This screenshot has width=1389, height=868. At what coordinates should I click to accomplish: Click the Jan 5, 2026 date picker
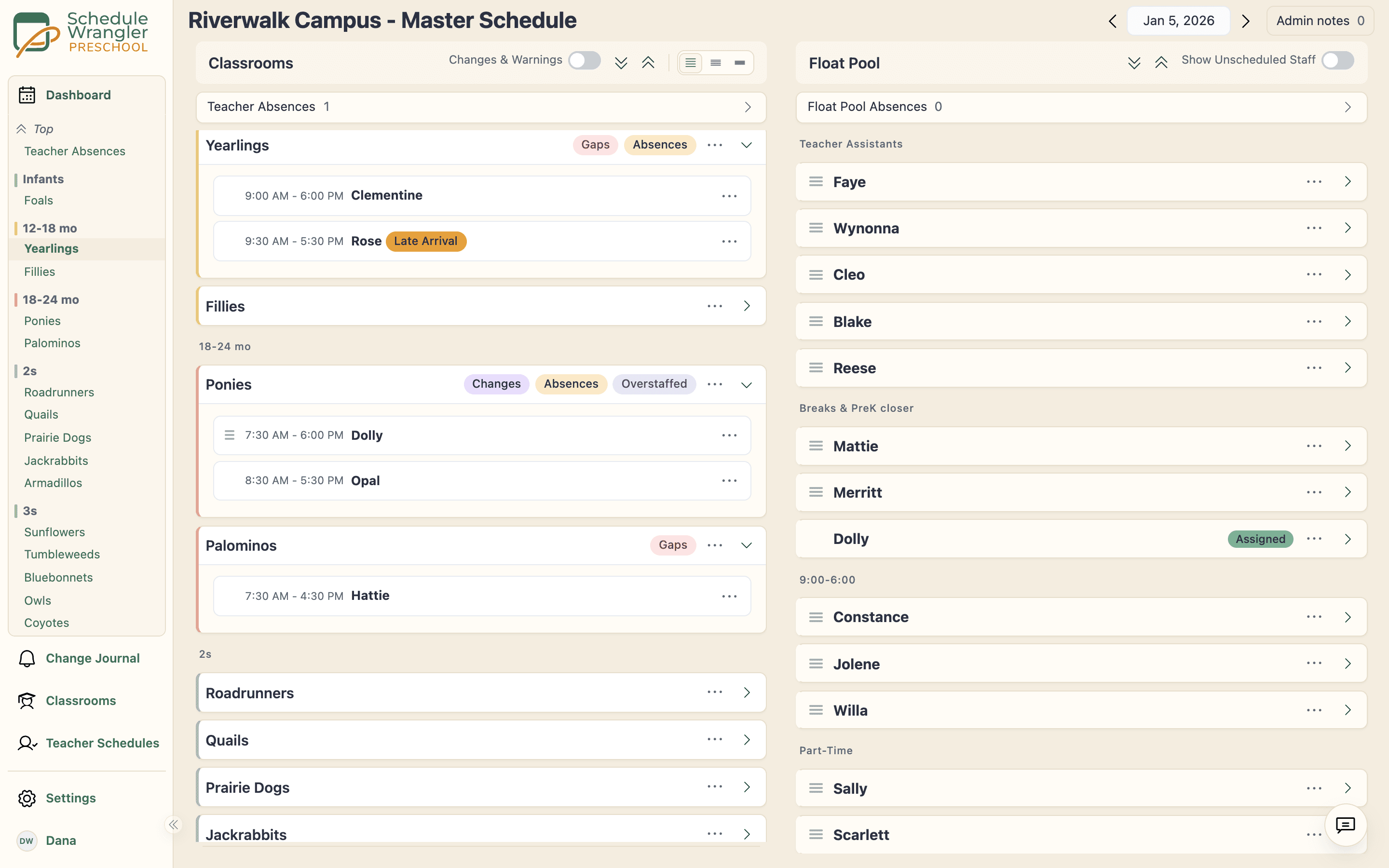pos(1178,21)
